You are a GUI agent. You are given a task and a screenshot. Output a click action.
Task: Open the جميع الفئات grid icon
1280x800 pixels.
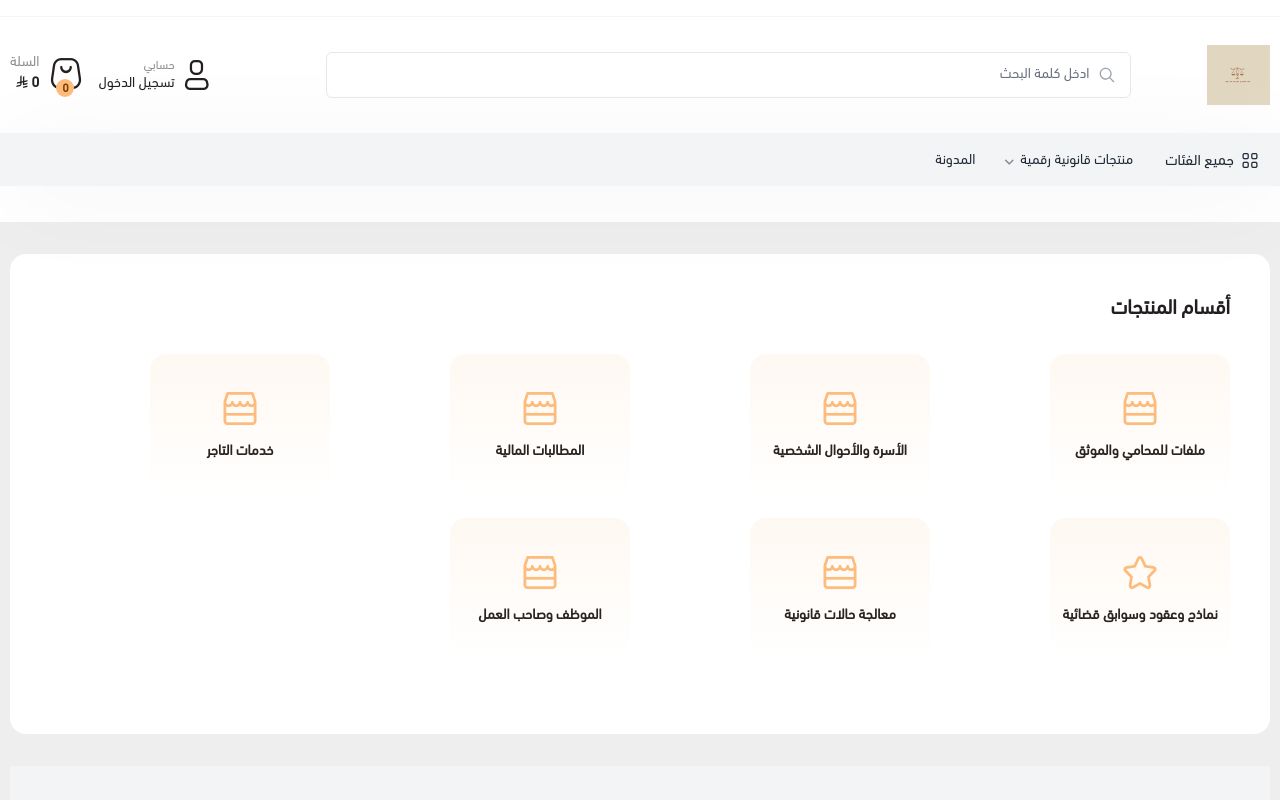(x=1250, y=160)
